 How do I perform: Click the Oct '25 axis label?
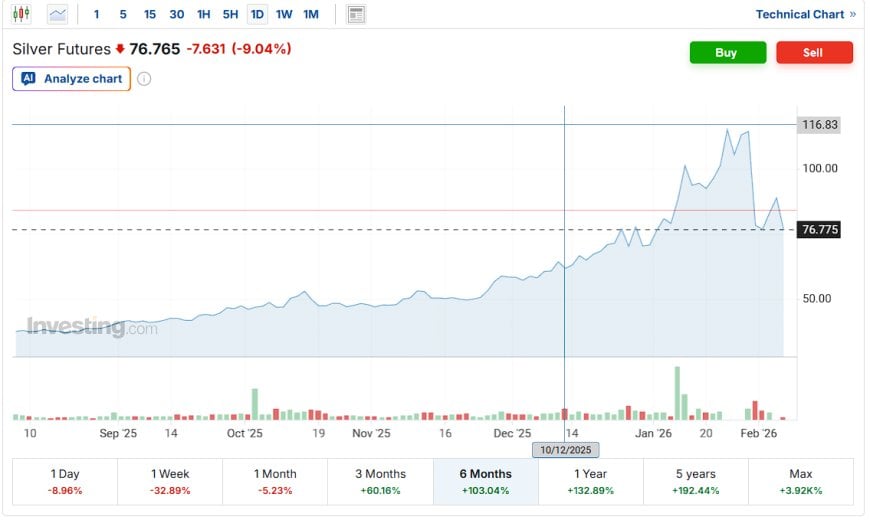(245, 433)
